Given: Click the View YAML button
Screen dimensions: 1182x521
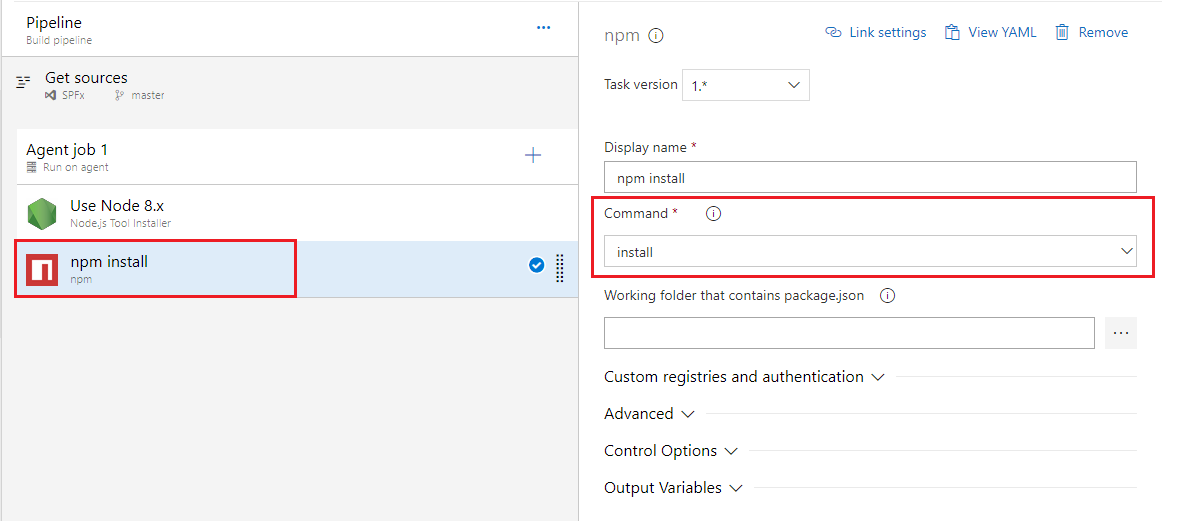Looking at the screenshot, I should [990, 33].
